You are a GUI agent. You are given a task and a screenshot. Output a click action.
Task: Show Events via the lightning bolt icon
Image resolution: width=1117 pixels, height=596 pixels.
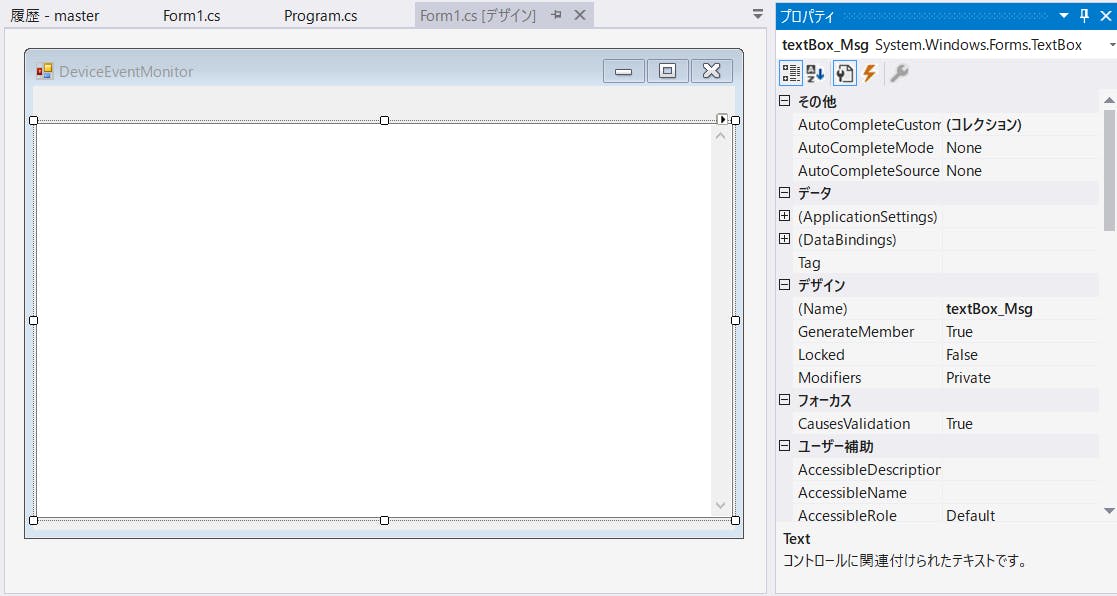click(868, 73)
